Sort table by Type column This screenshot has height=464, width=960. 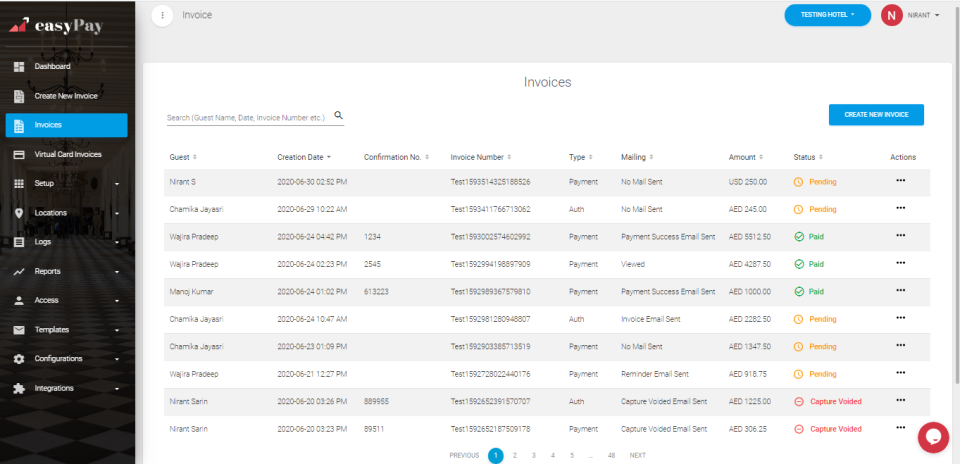tap(580, 157)
